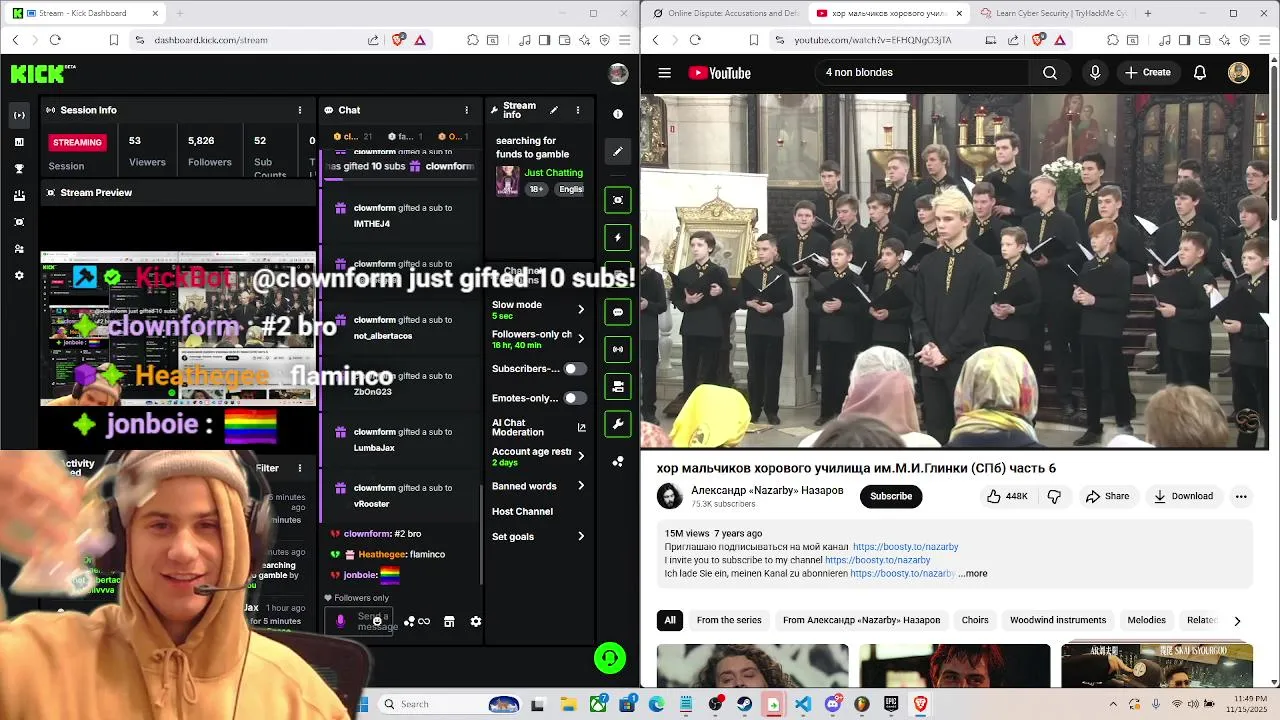Open Kick analytics bar chart sidebar icon
Image resolution: width=1280 pixels, height=720 pixels.
click(x=19, y=142)
